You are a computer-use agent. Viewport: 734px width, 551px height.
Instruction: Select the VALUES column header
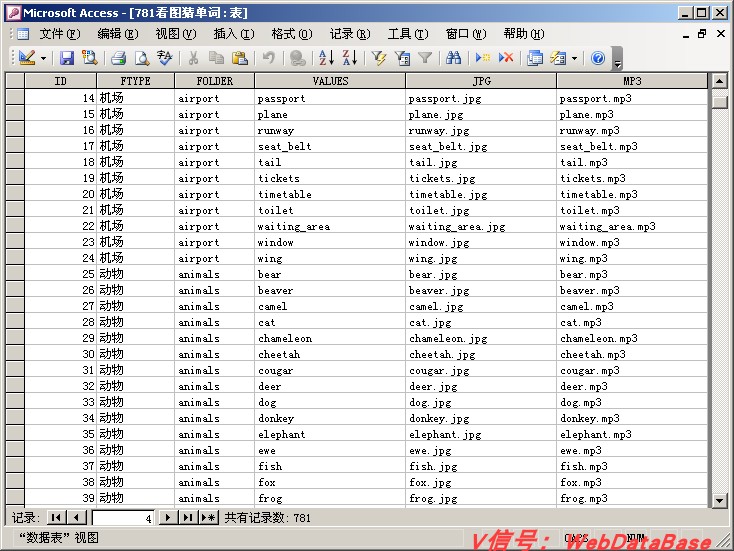point(330,81)
